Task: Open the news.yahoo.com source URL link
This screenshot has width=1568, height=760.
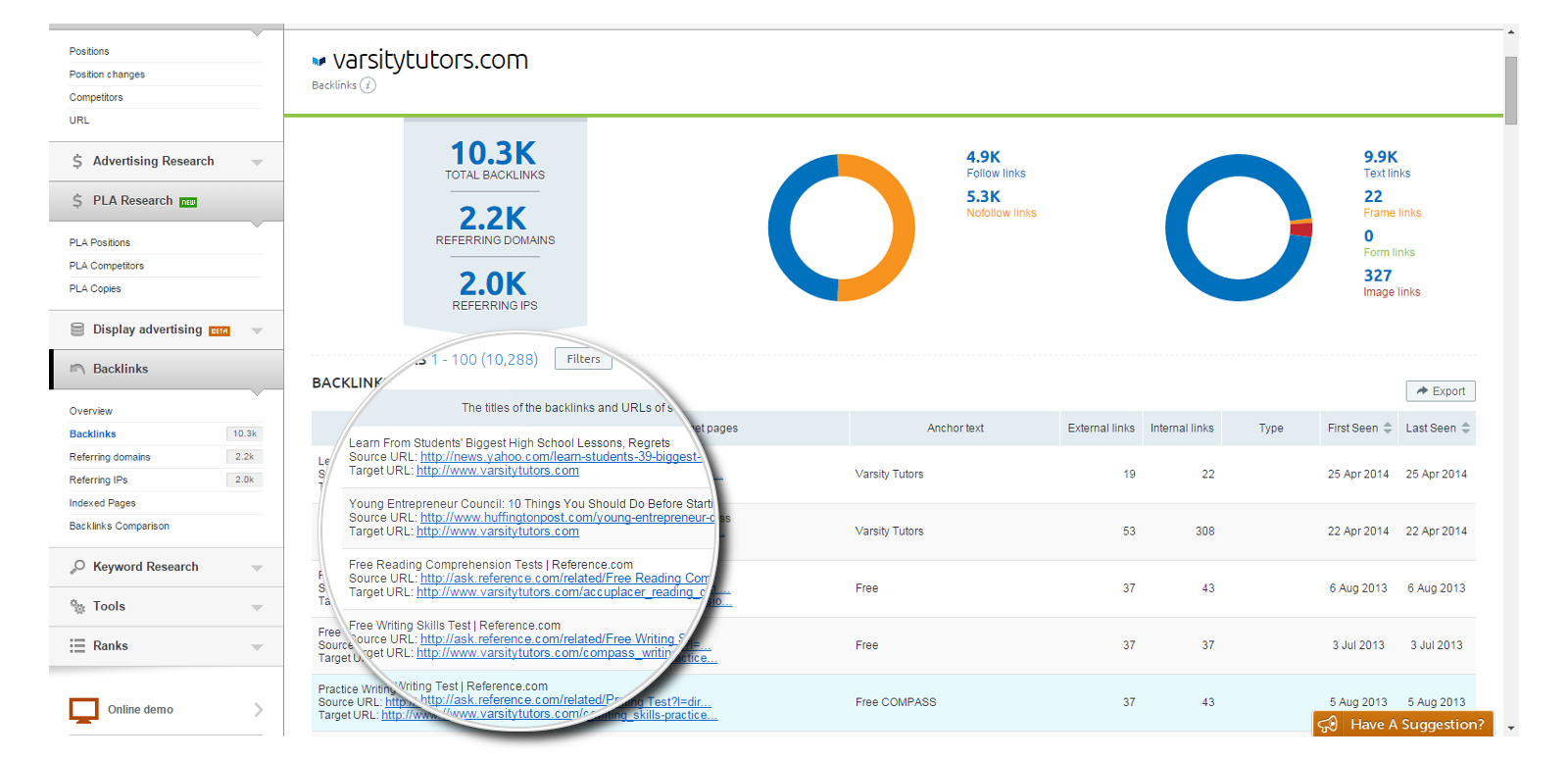Action: (562, 457)
